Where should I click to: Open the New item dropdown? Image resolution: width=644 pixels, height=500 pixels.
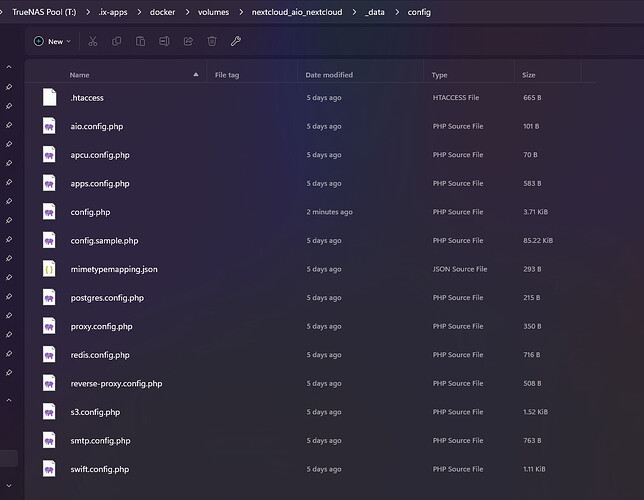[x=52, y=41]
